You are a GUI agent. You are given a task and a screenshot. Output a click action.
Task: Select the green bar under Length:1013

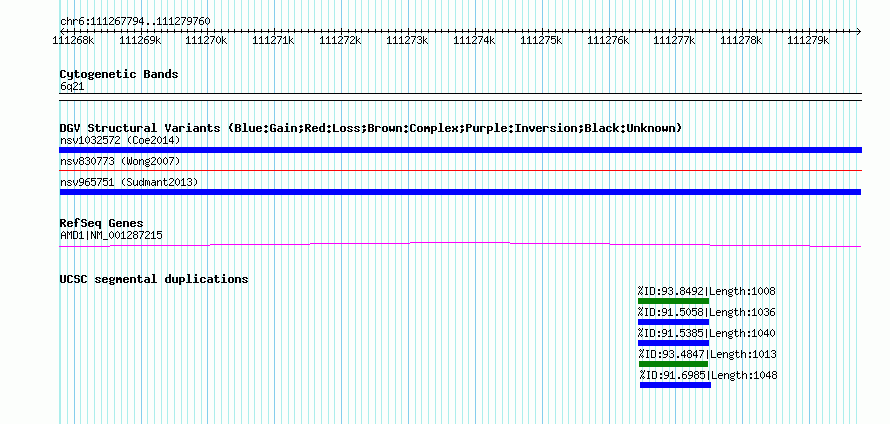click(673, 364)
